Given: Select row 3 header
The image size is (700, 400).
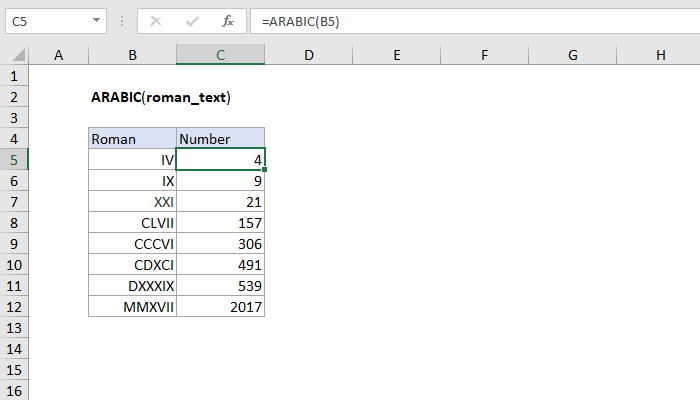Looking at the screenshot, I should click(x=14, y=118).
